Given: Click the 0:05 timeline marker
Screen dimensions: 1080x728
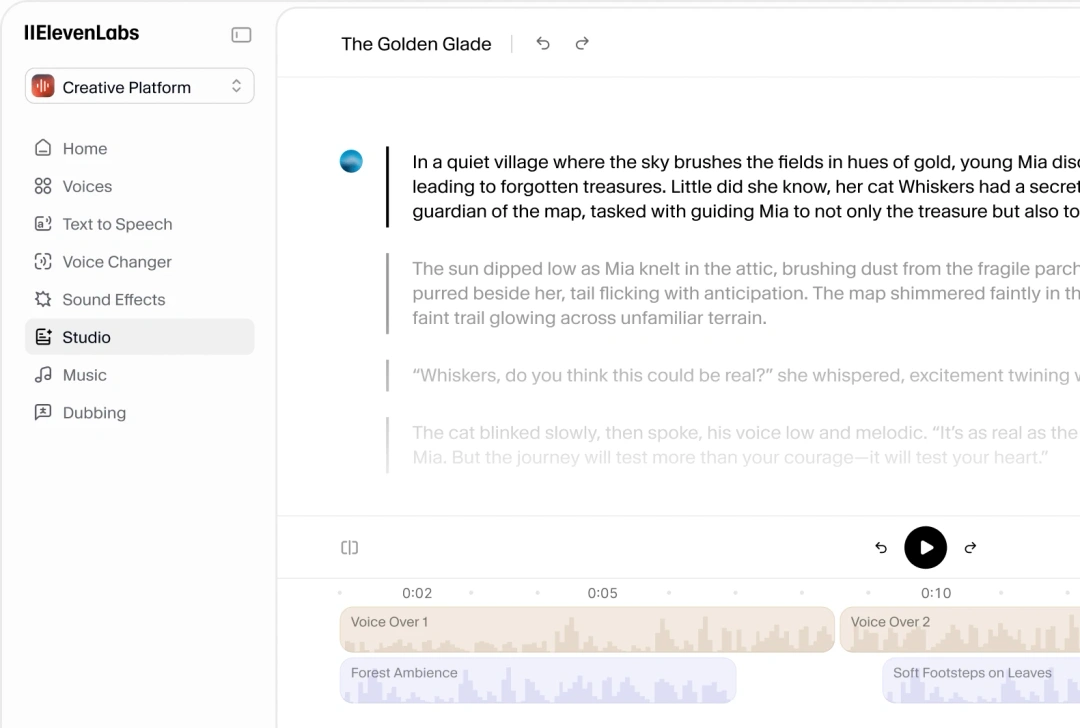Looking at the screenshot, I should (602, 593).
